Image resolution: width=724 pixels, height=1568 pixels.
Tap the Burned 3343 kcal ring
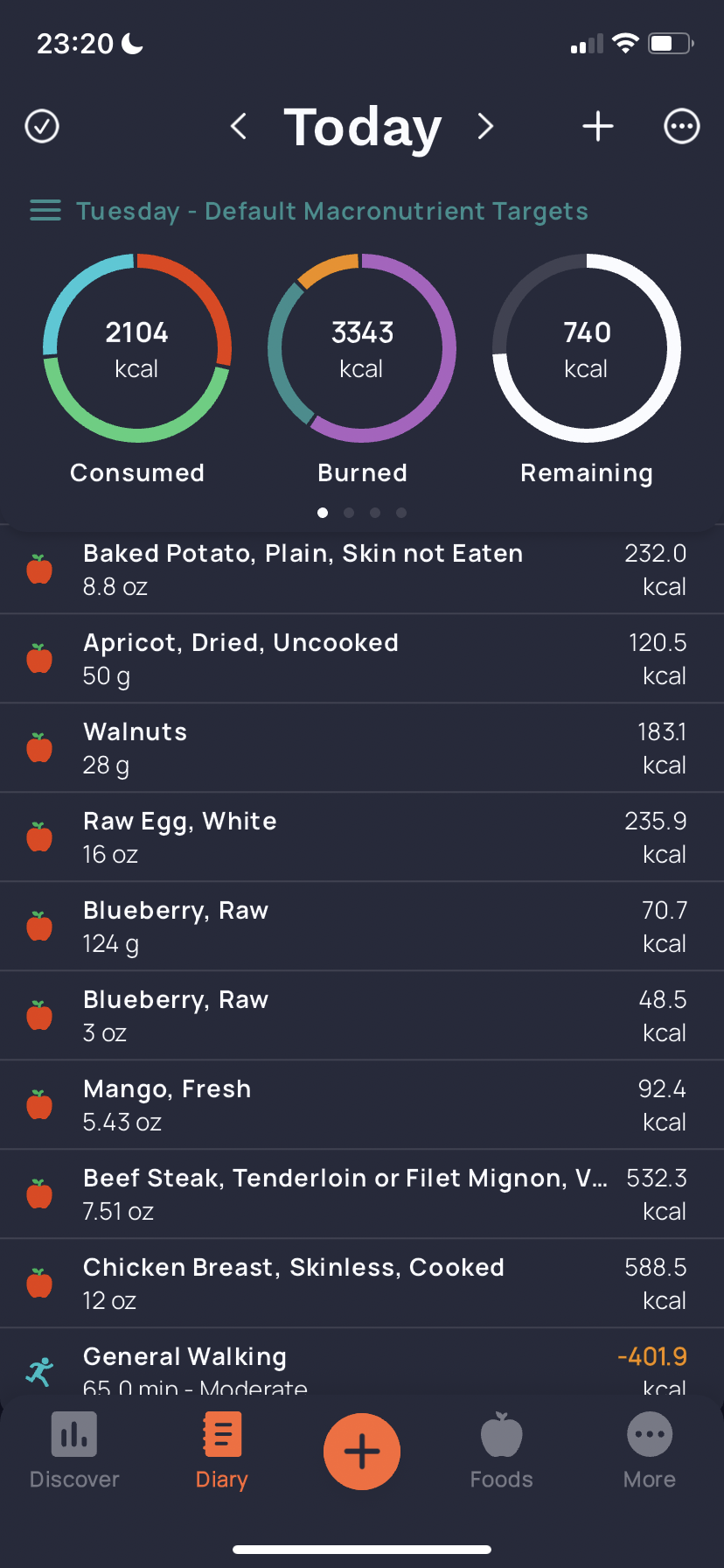(362, 348)
